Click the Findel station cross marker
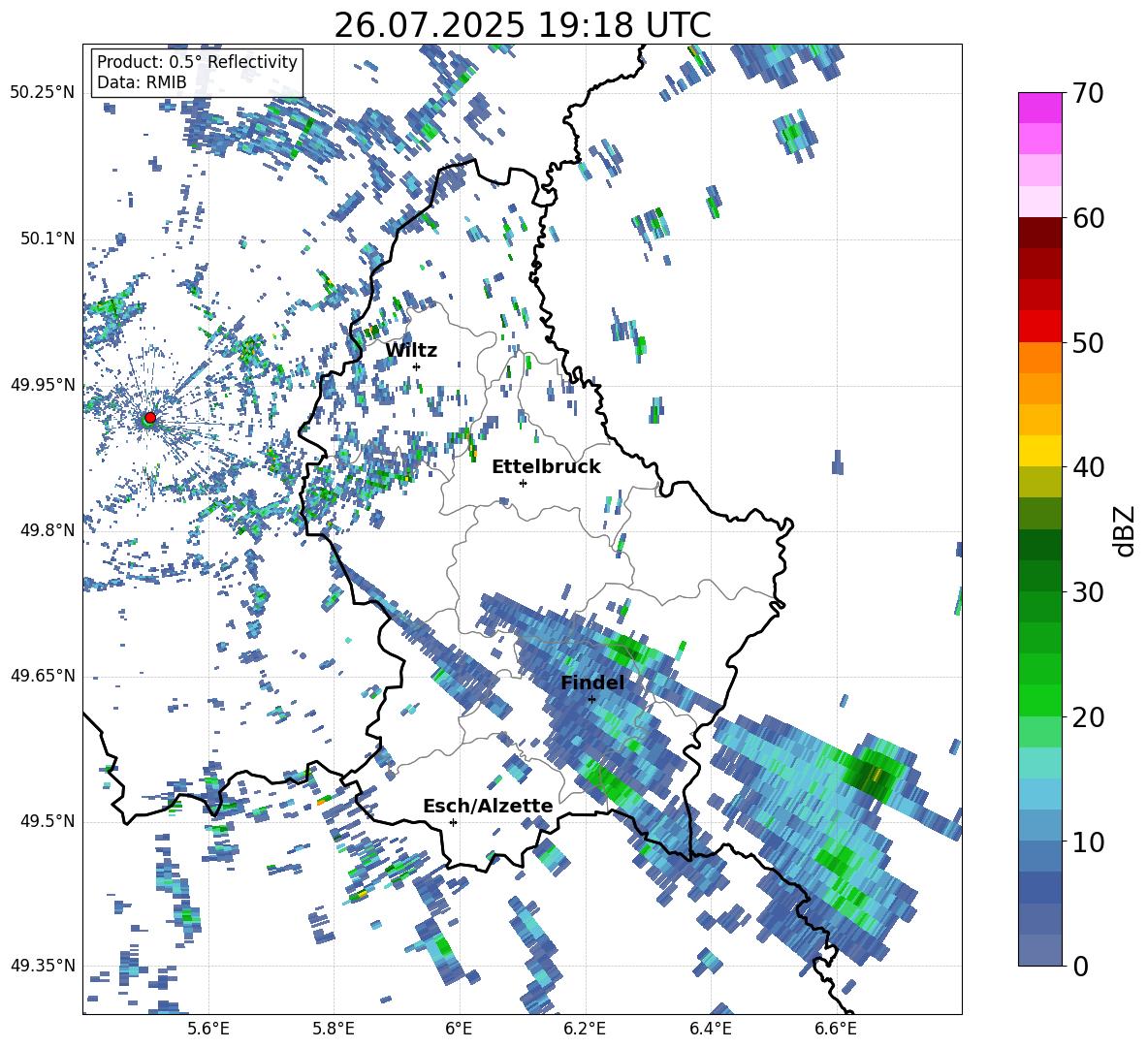Viewport: 1148px width, 1048px height. (x=591, y=699)
